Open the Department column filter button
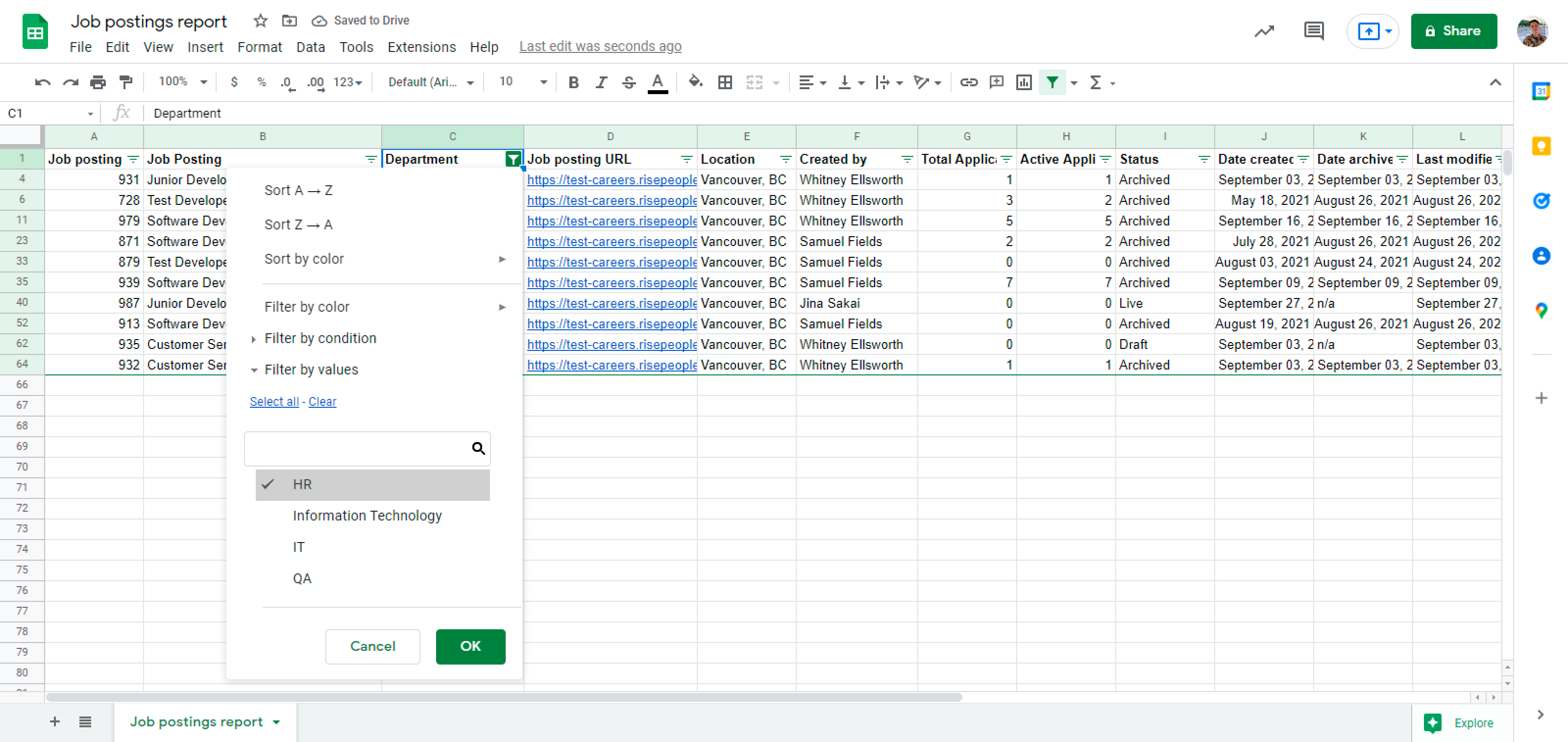 (x=513, y=159)
